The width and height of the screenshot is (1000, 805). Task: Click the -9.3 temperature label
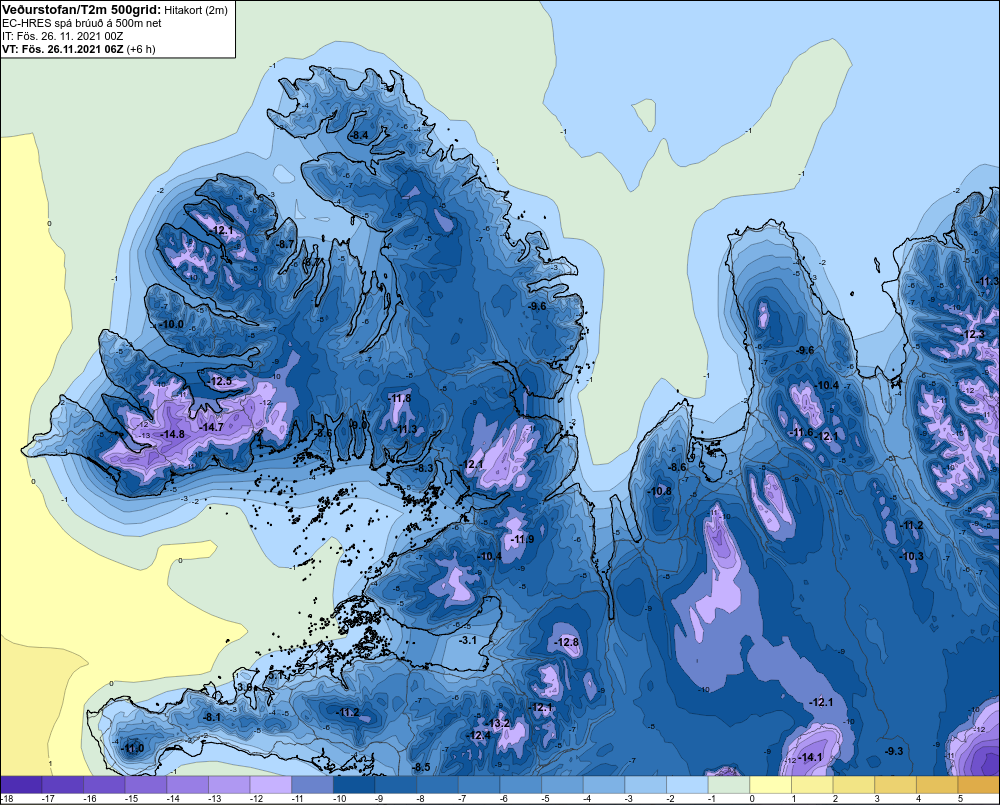(x=894, y=751)
